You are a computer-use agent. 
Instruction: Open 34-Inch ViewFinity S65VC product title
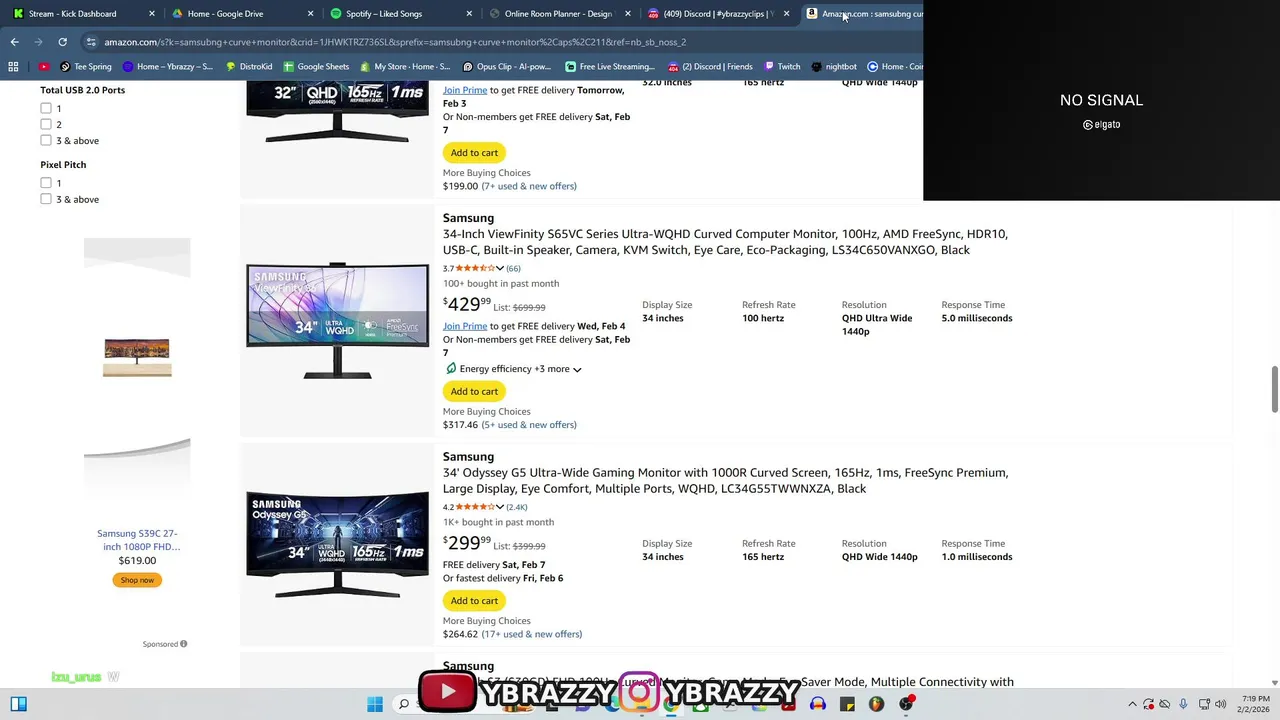725,242
